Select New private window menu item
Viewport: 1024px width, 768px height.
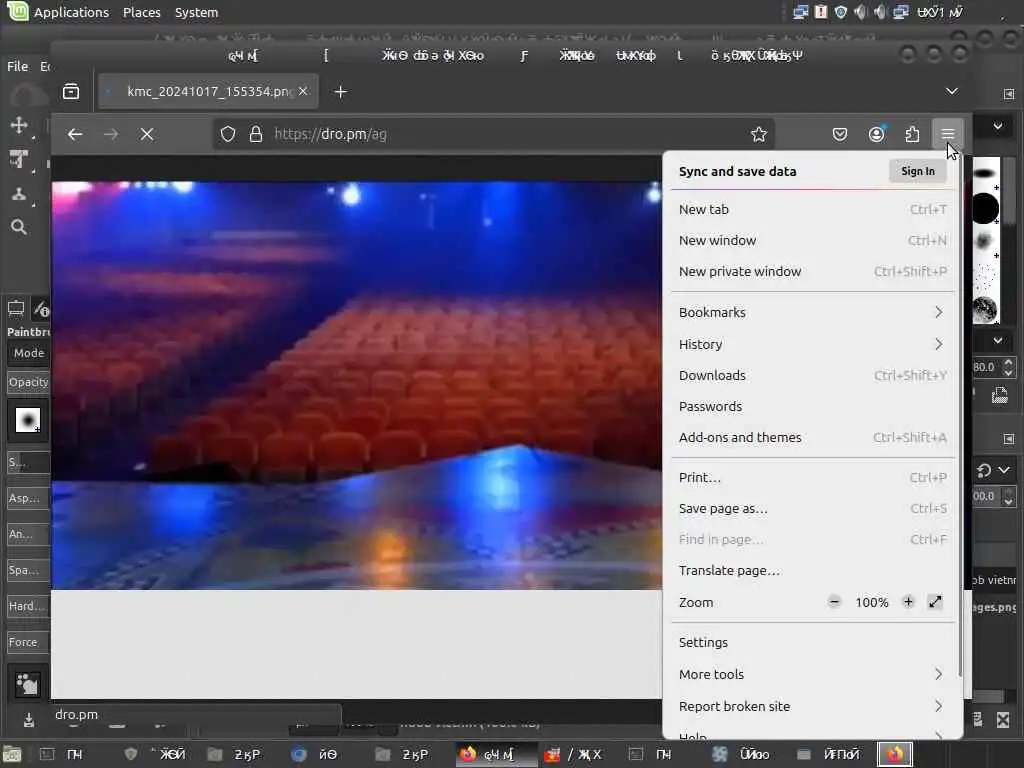(740, 271)
